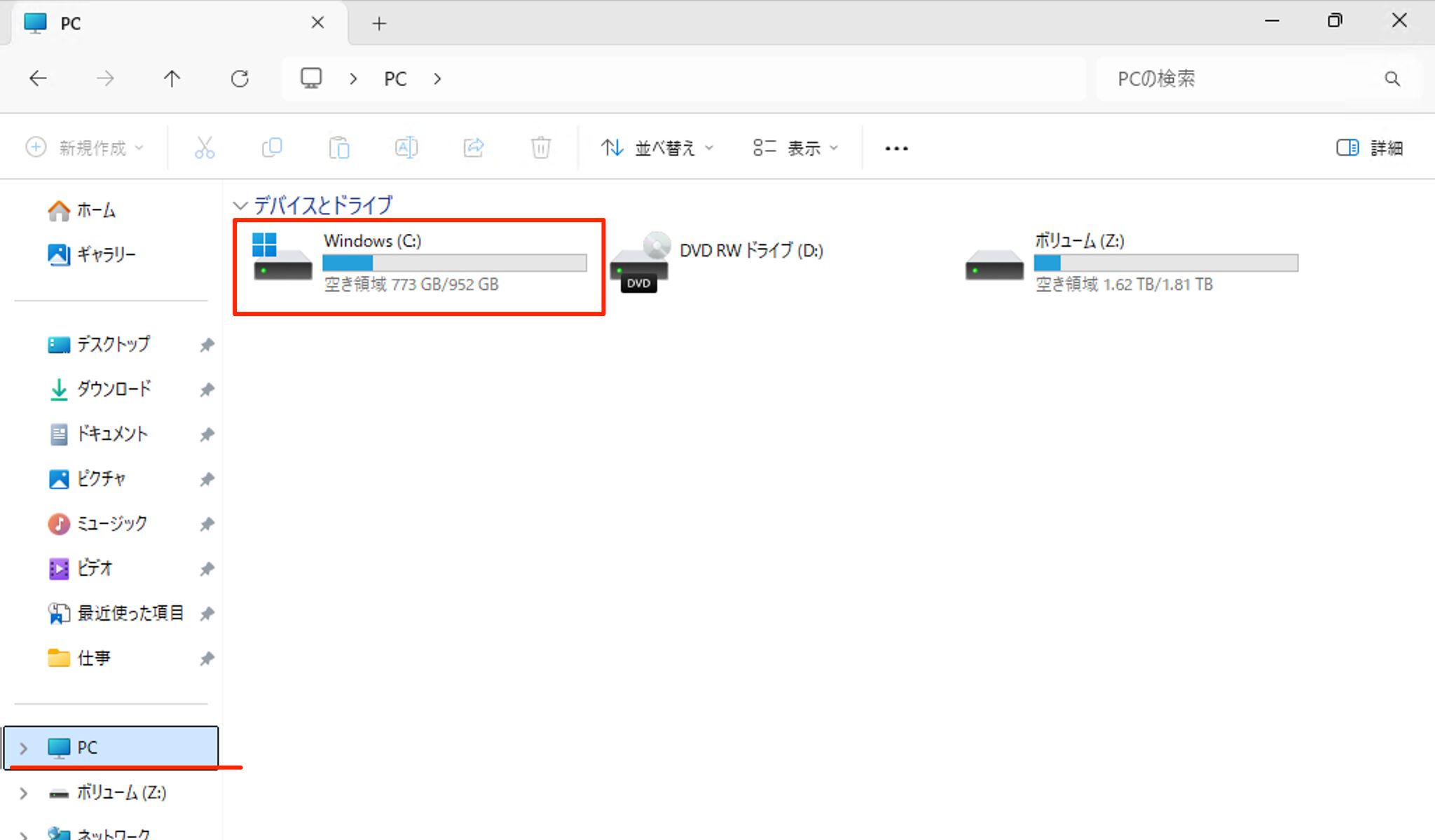The width and height of the screenshot is (1435, 840).
Task: Click the Copy icon in the toolbar
Action: tap(272, 147)
